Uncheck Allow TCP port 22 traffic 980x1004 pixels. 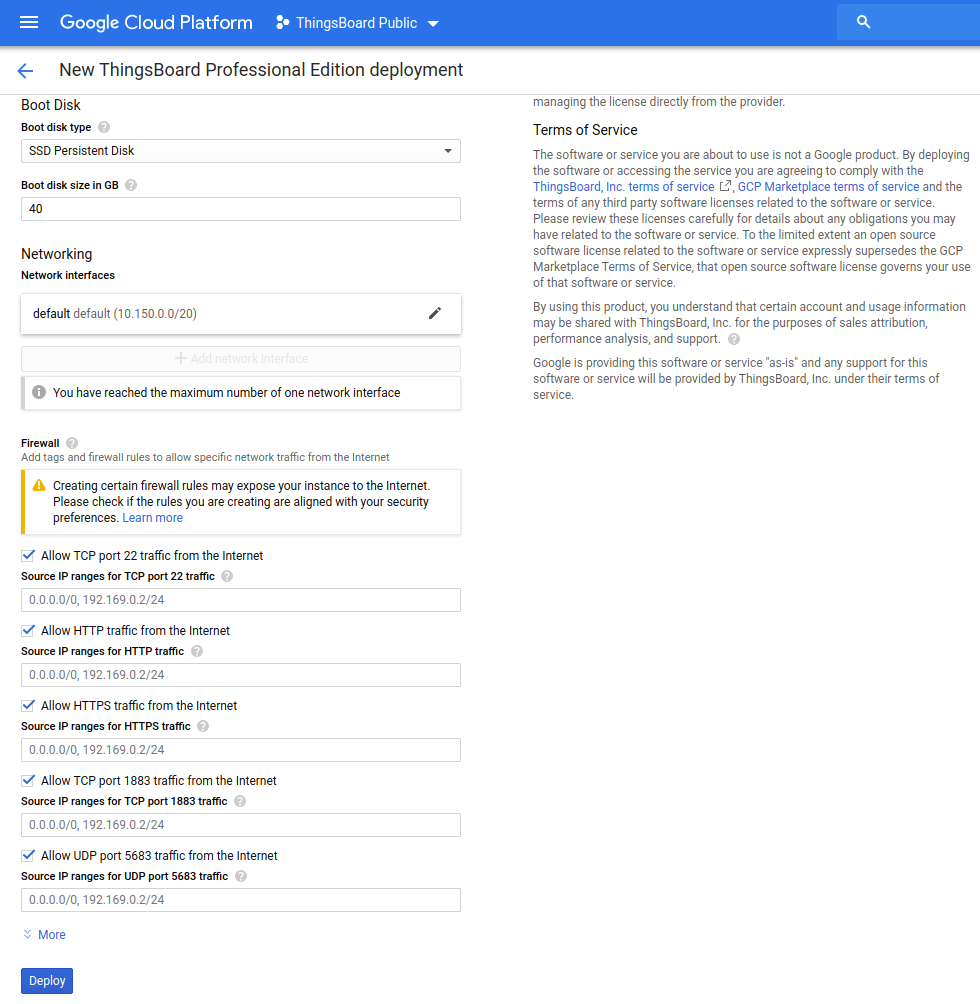pos(28,555)
